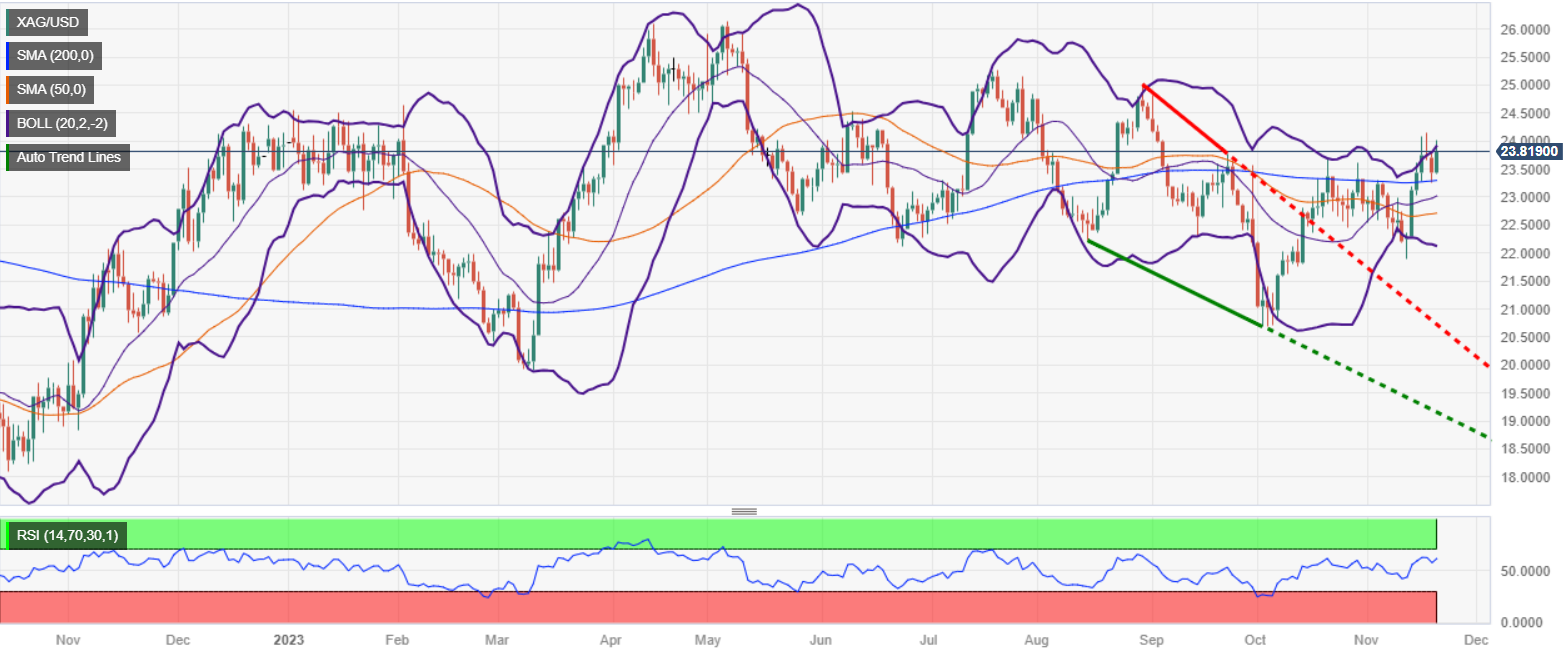The image size is (1563, 660).
Task: Click the May label on the time axis
Action: [708, 638]
